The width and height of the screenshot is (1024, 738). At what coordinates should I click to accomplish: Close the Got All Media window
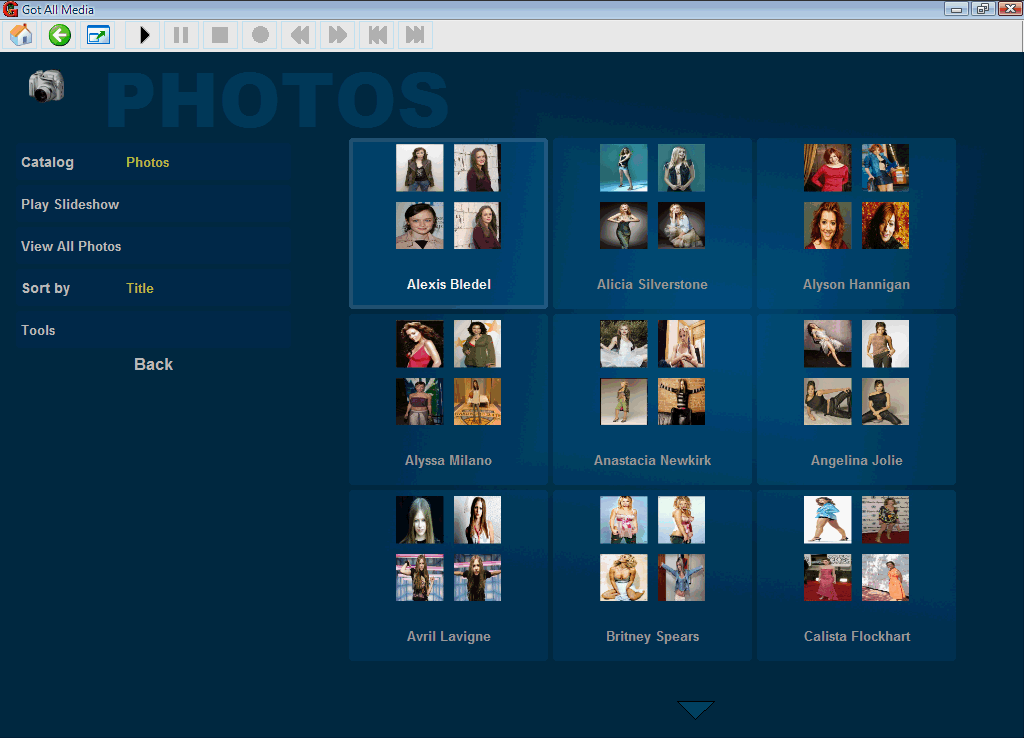click(x=1010, y=9)
